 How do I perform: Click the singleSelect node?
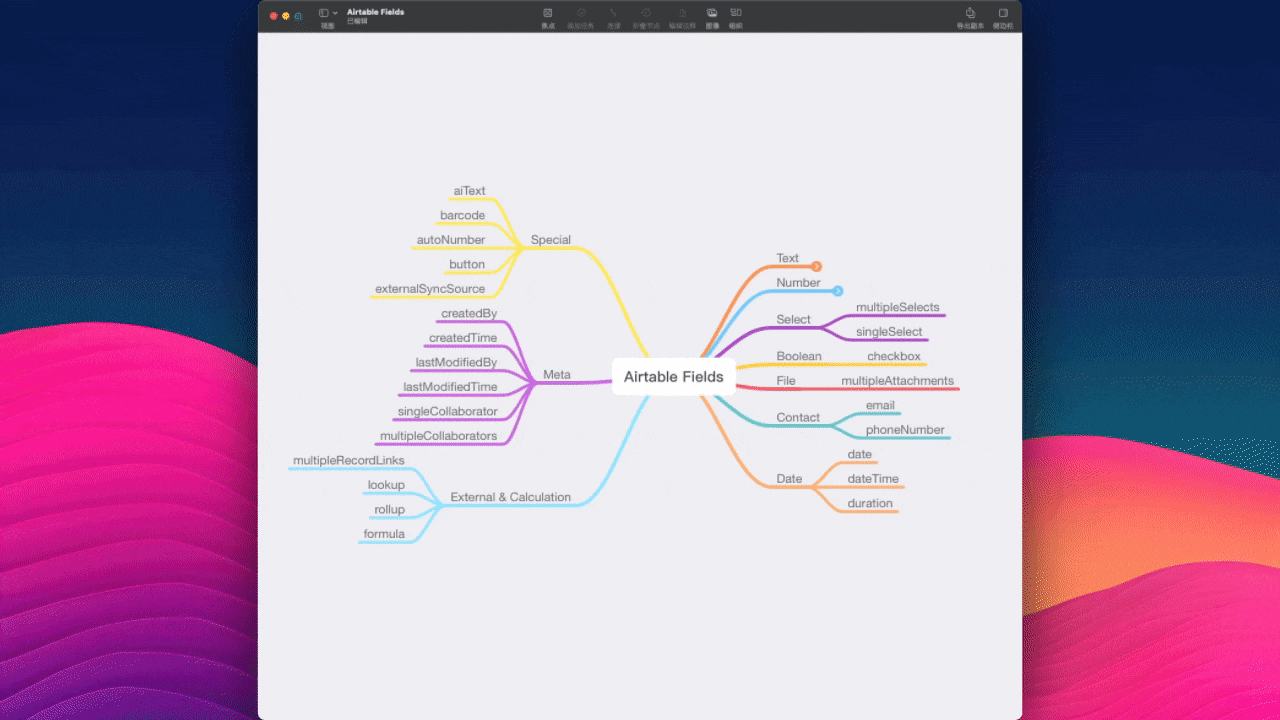[x=889, y=332]
